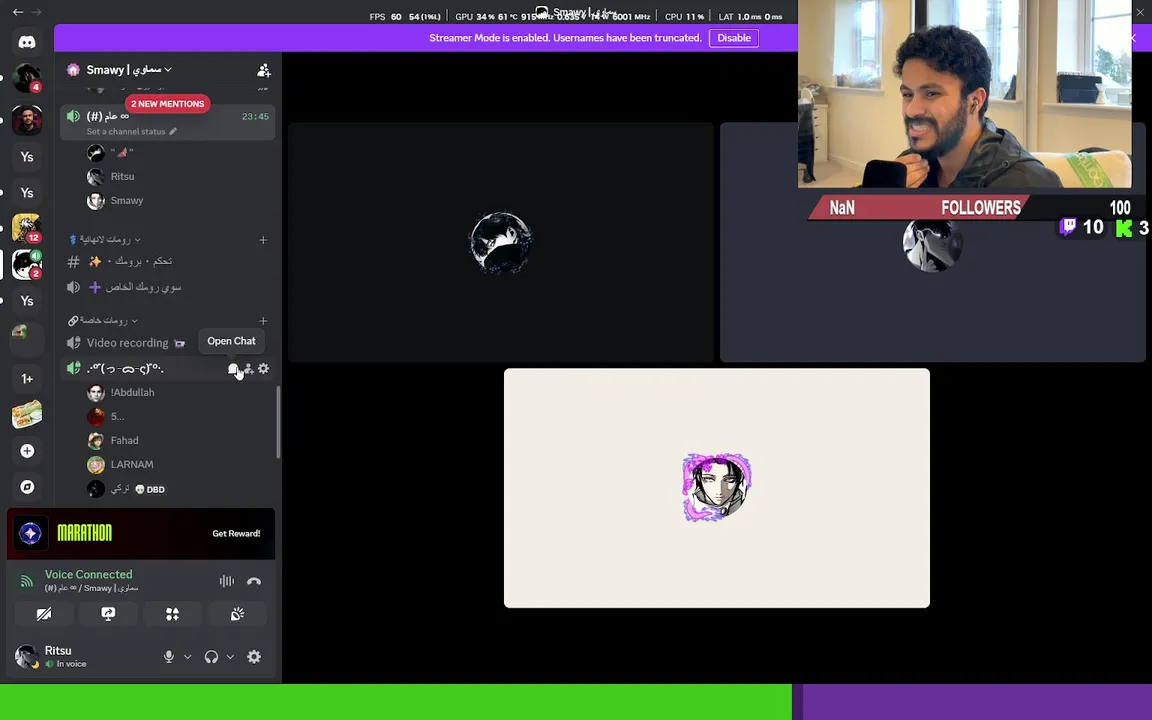Open Ritsu's avatar in user panel
The width and height of the screenshot is (1152, 720).
point(26,656)
